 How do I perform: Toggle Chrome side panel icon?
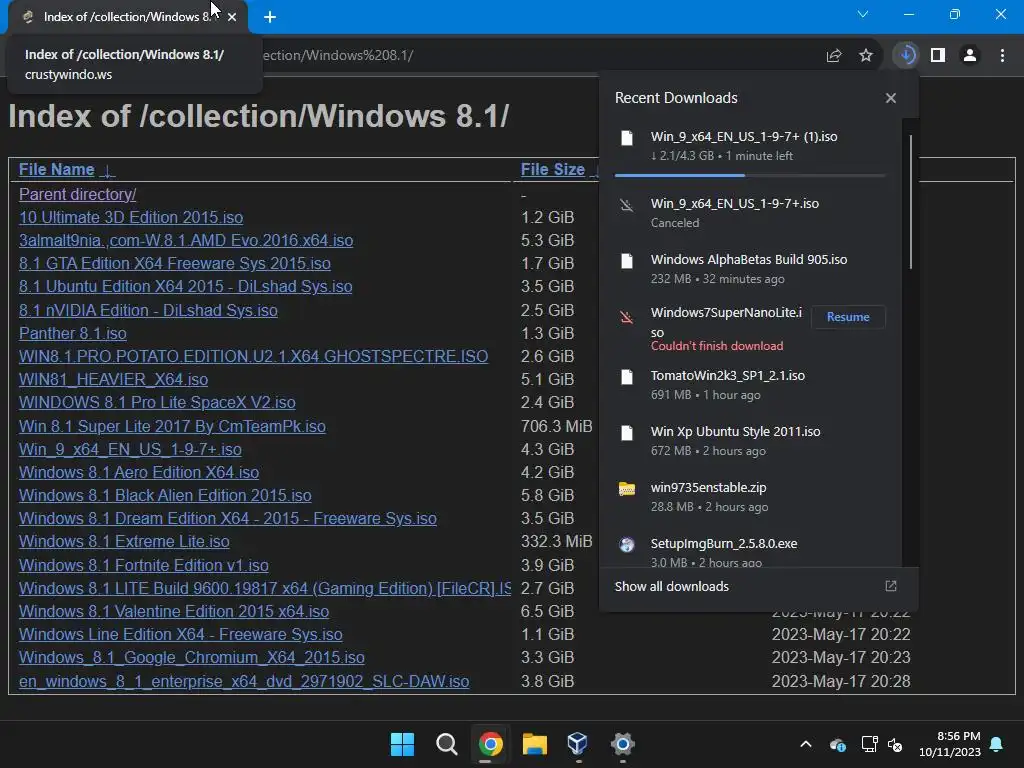(938, 56)
